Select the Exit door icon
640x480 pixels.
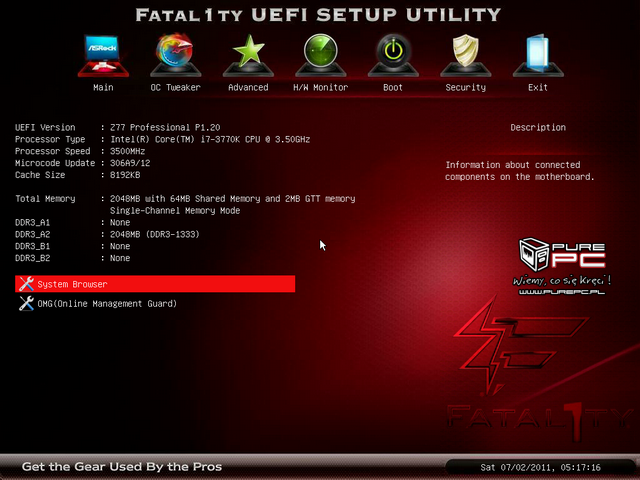tap(538, 56)
